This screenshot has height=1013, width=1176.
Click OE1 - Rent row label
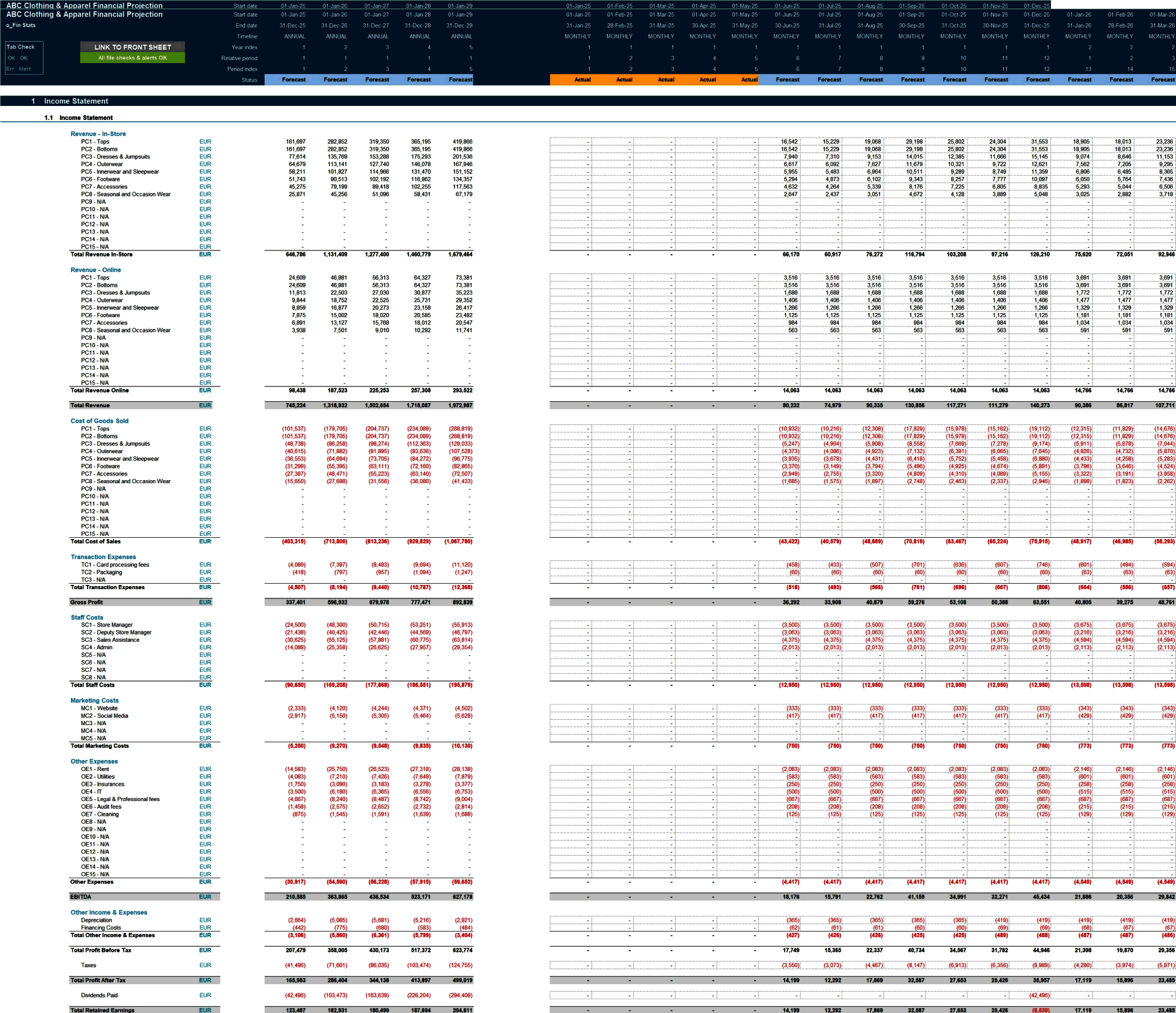[x=95, y=769]
